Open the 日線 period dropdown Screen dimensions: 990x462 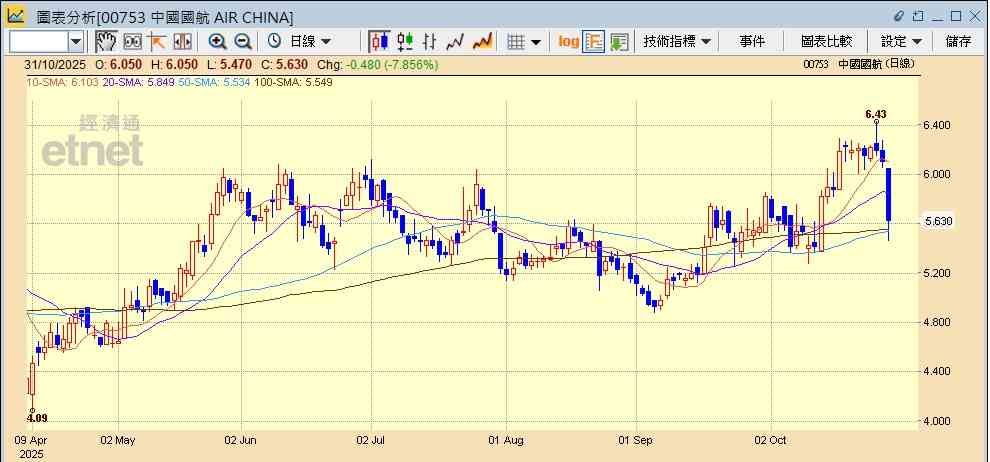(x=310, y=41)
